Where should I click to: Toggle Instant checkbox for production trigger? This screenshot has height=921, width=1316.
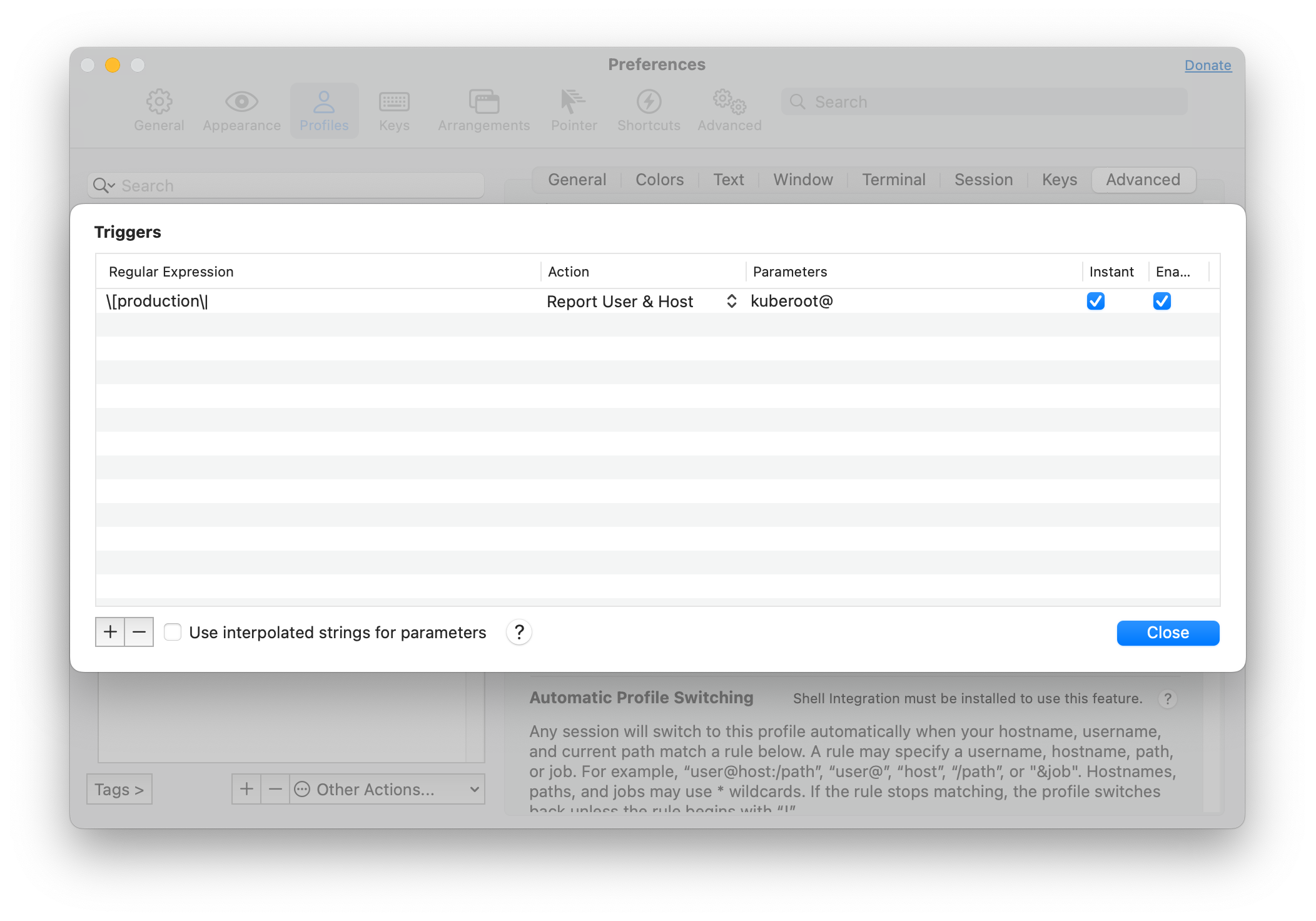tap(1095, 301)
